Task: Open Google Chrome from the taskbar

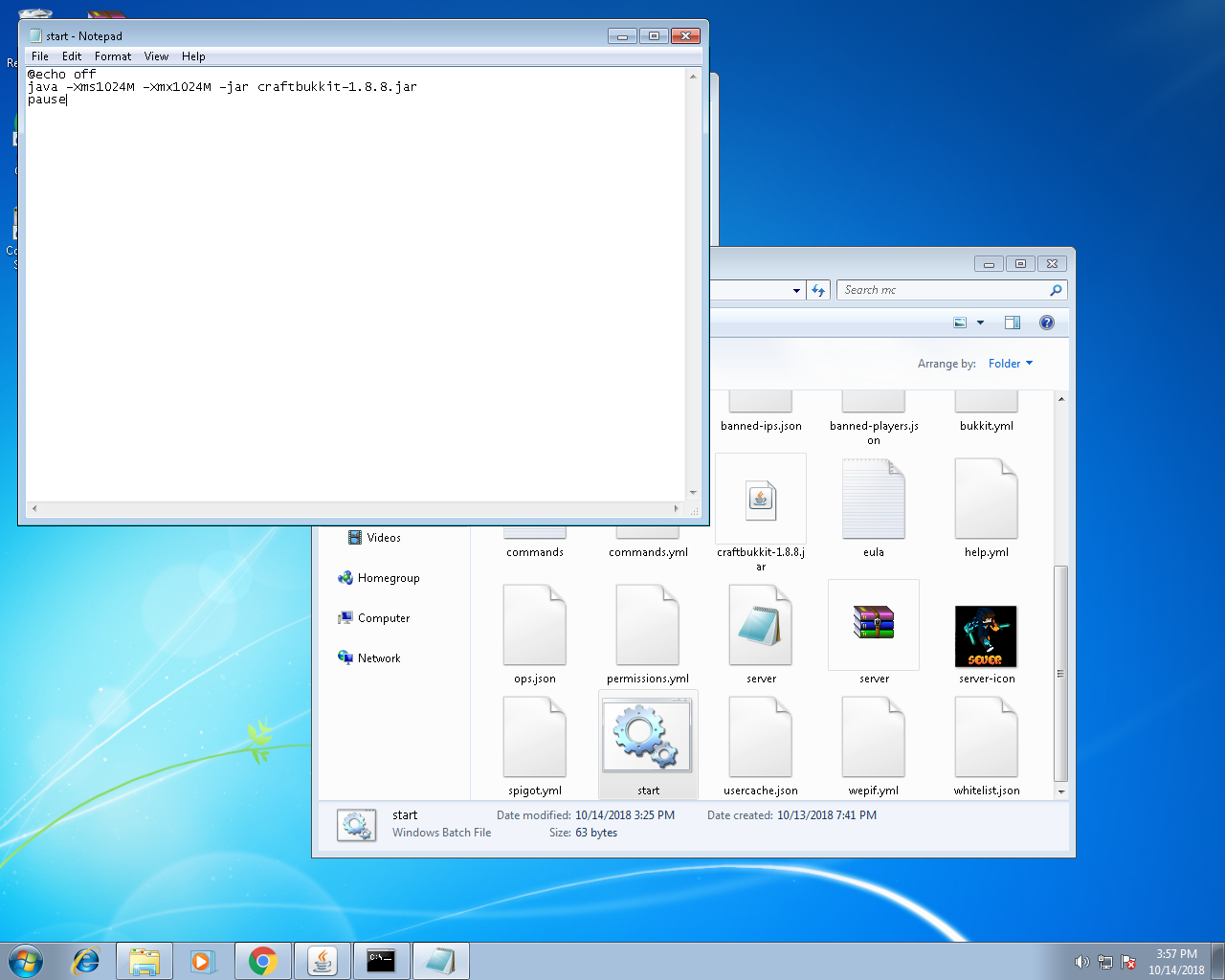Action: [x=262, y=961]
